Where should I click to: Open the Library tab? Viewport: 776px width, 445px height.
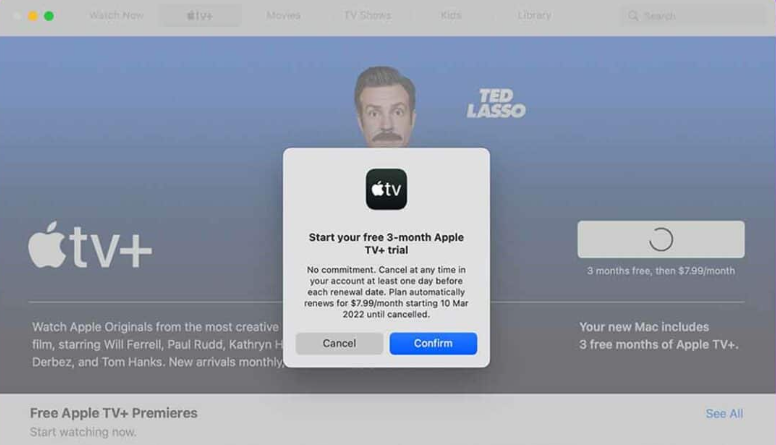534,15
